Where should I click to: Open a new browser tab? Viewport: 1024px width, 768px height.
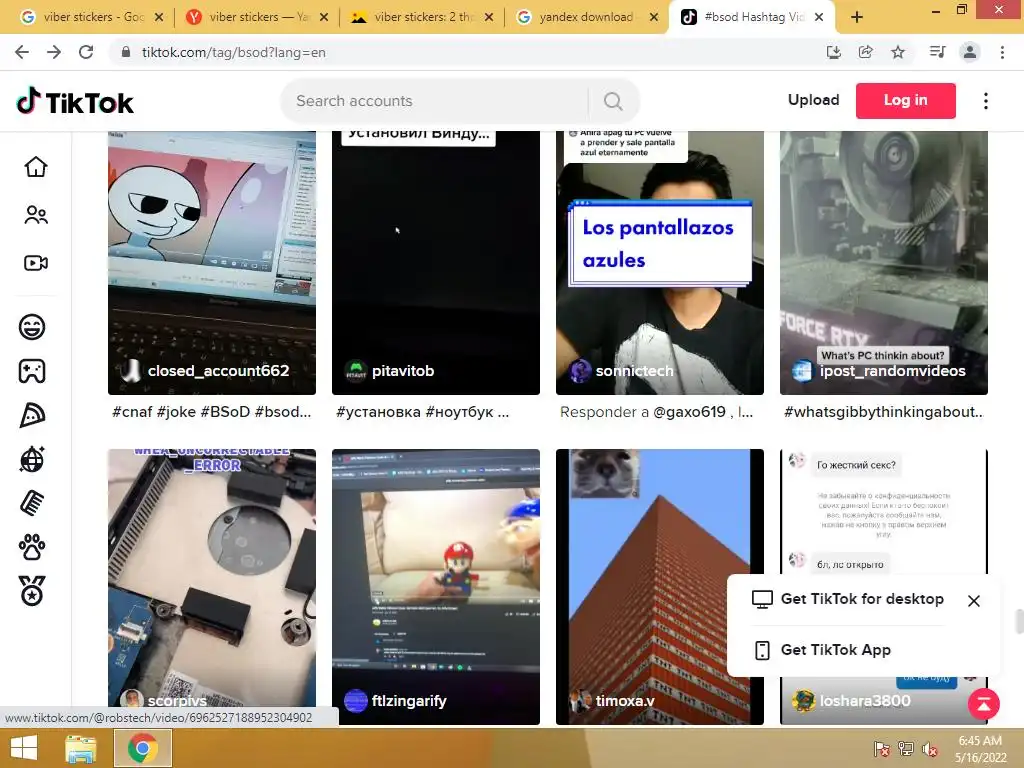coord(857,17)
